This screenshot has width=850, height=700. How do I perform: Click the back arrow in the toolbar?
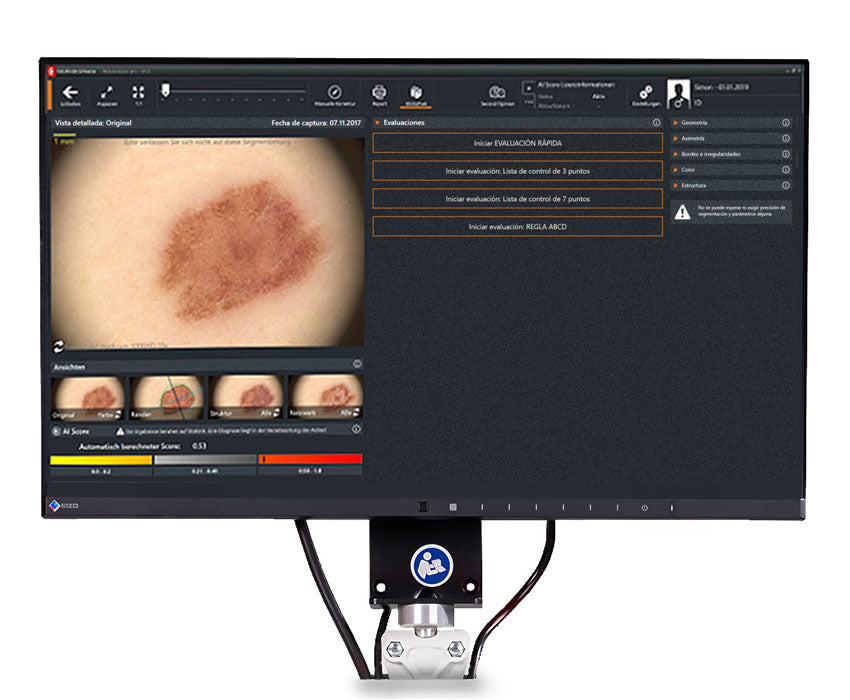(71, 92)
